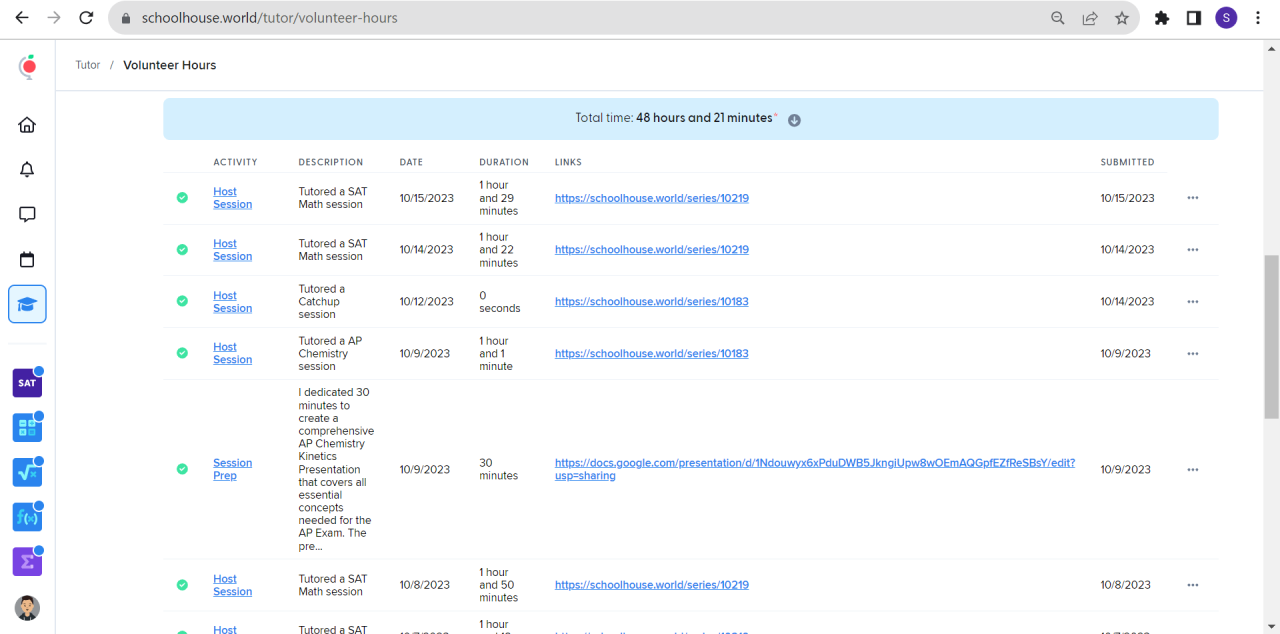The width and height of the screenshot is (1280, 634).
Task: Open the Home icon in sidebar
Action: point(27,125)
